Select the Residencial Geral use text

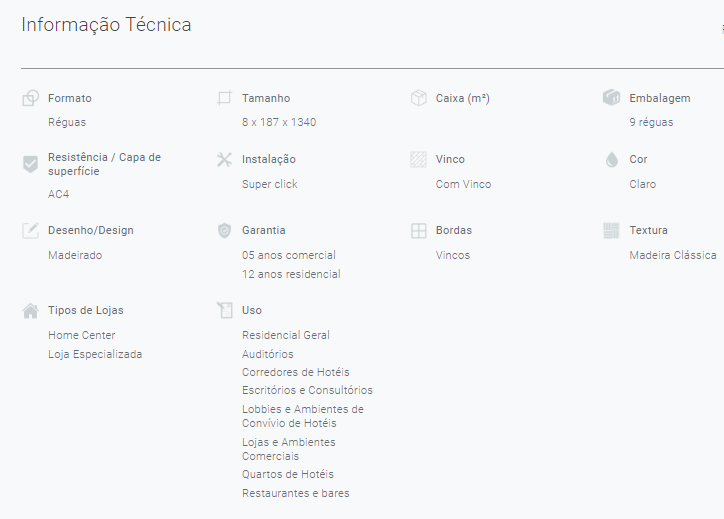coord(286,335)
